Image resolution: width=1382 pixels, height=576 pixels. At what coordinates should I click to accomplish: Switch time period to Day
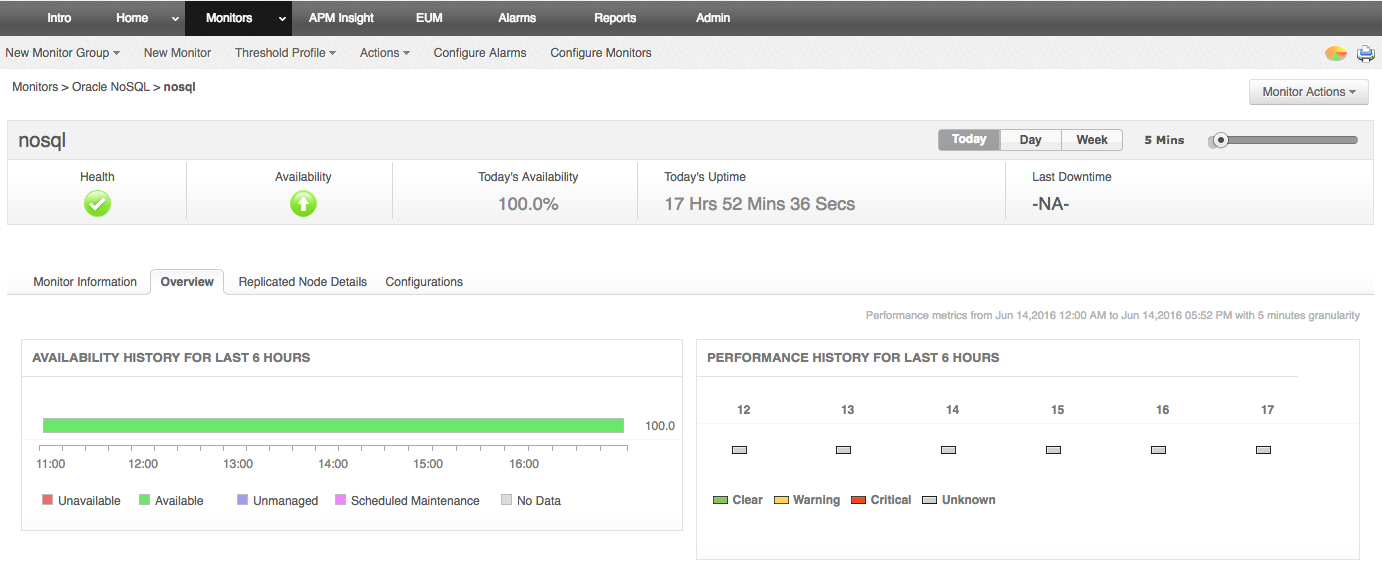click(x=1030, y=140)
